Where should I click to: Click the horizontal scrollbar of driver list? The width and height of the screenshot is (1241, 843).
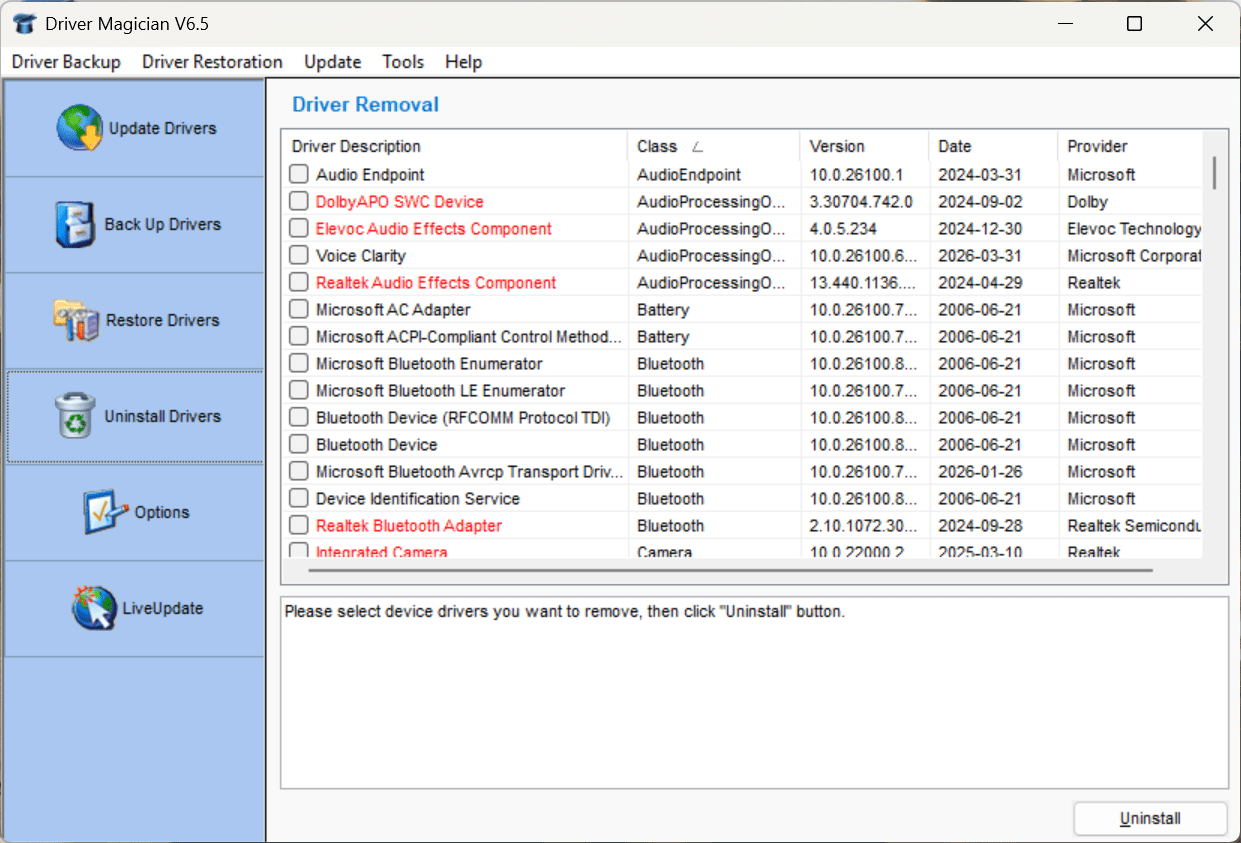[730, 570]
